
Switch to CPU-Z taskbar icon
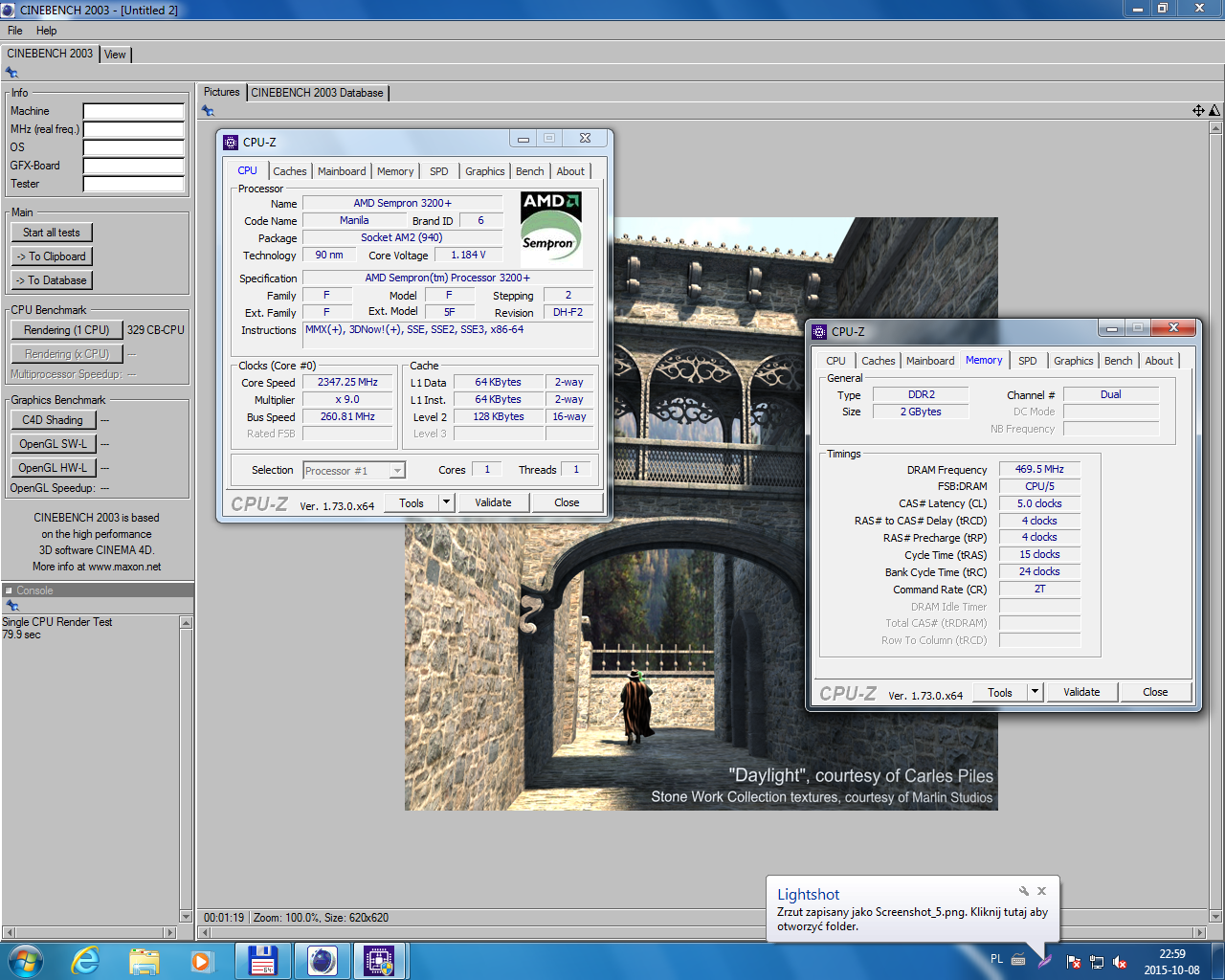coord(380,961)
